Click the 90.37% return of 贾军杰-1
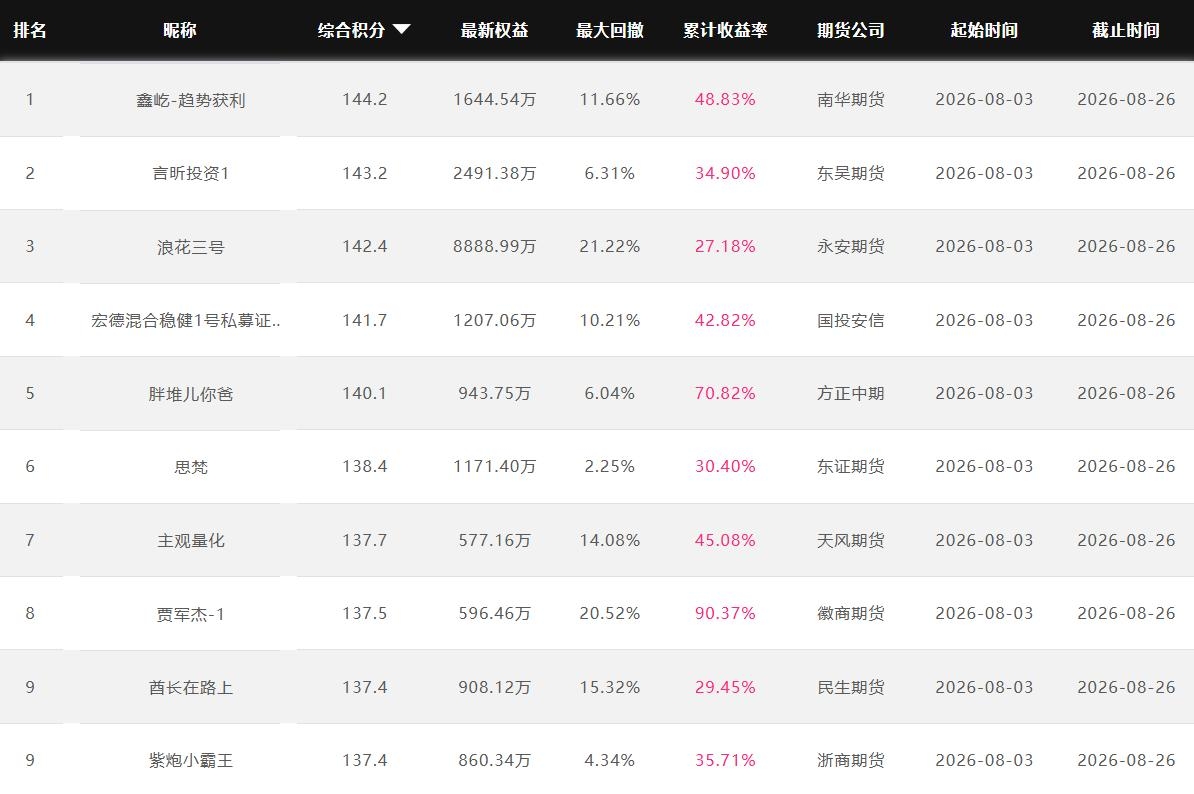The height and width of the screenshot is (794, 1194). click(x=725, y=614)
